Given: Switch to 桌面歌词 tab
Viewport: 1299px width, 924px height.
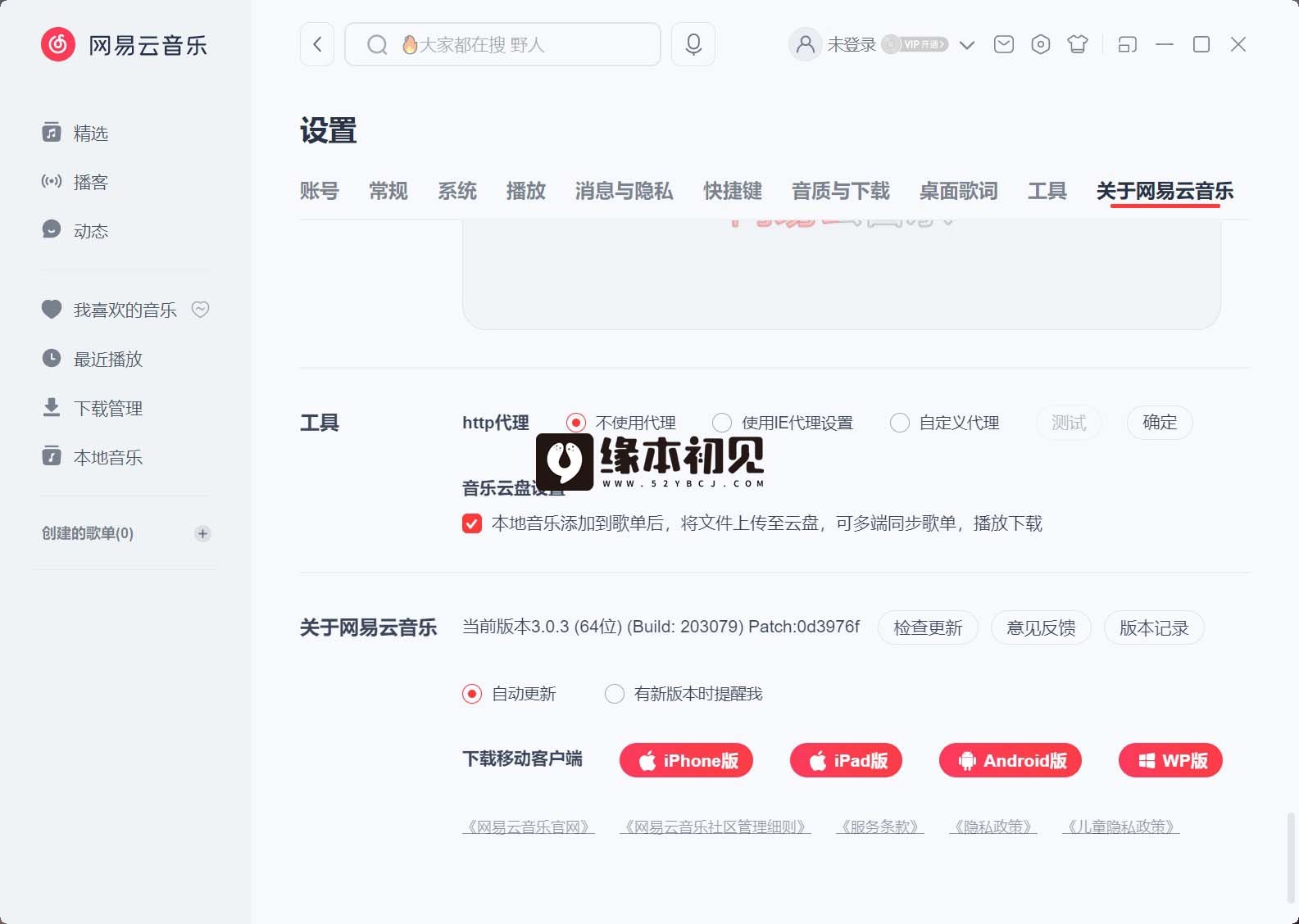Looking at the screenshot, I should pyautogui.click(x=959, y=191).
